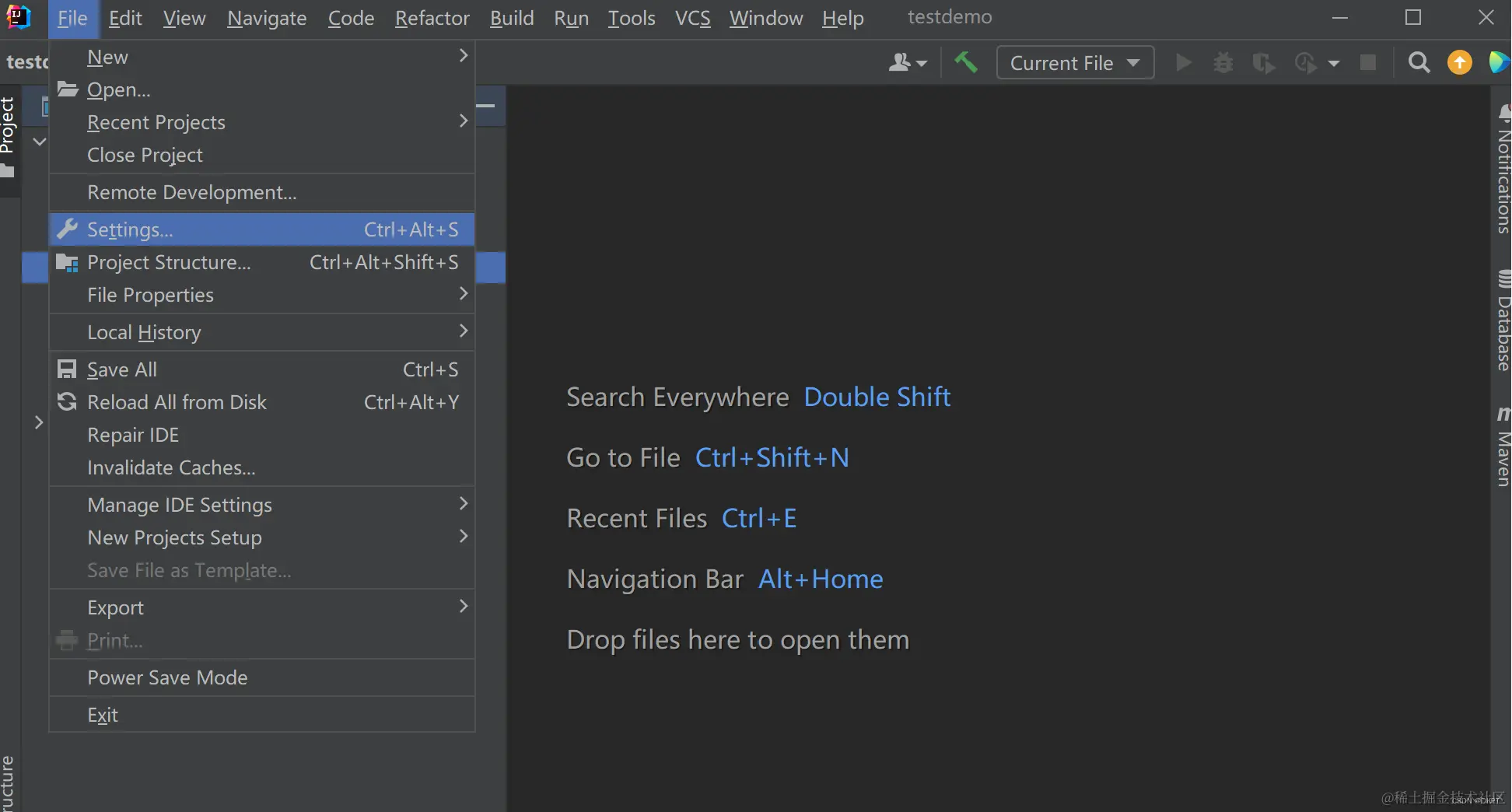Click the Alt+Home Navigation Bar hint
The height and width of the screenshot is (812, 1512).
(821, 579)
